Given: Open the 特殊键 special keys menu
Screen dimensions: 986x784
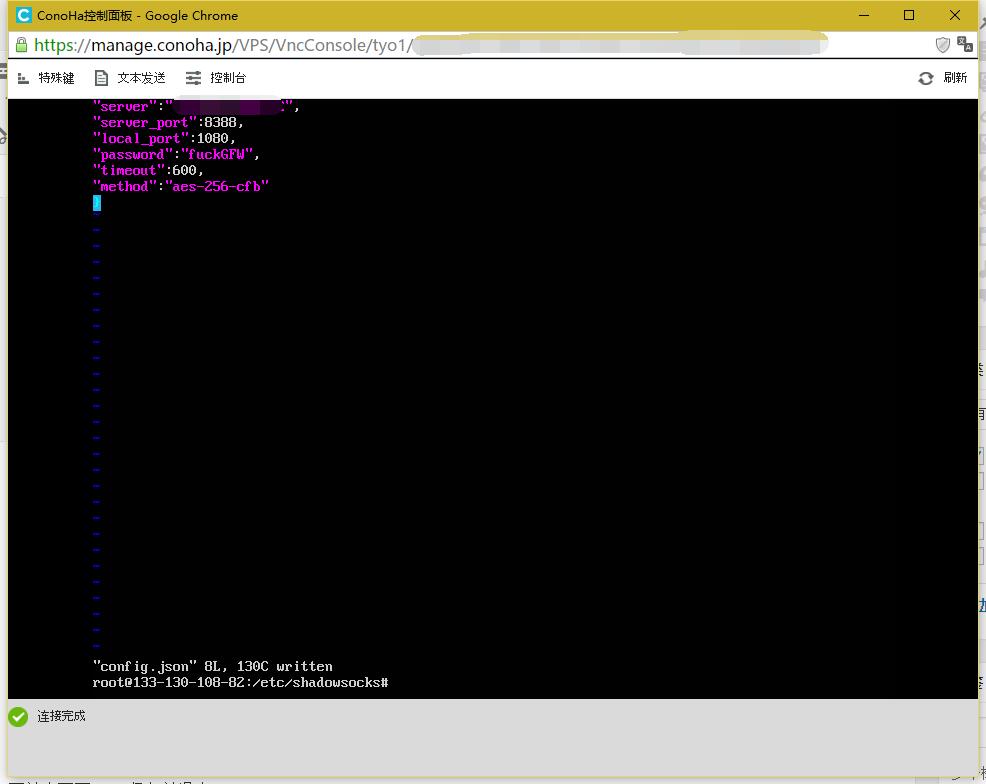Looking at the screenshot, I should 46,78.
